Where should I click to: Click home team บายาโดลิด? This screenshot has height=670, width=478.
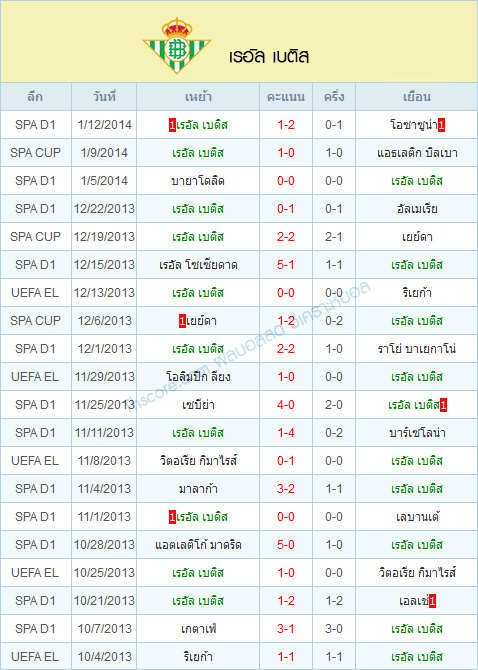click(x=198, y=181)
